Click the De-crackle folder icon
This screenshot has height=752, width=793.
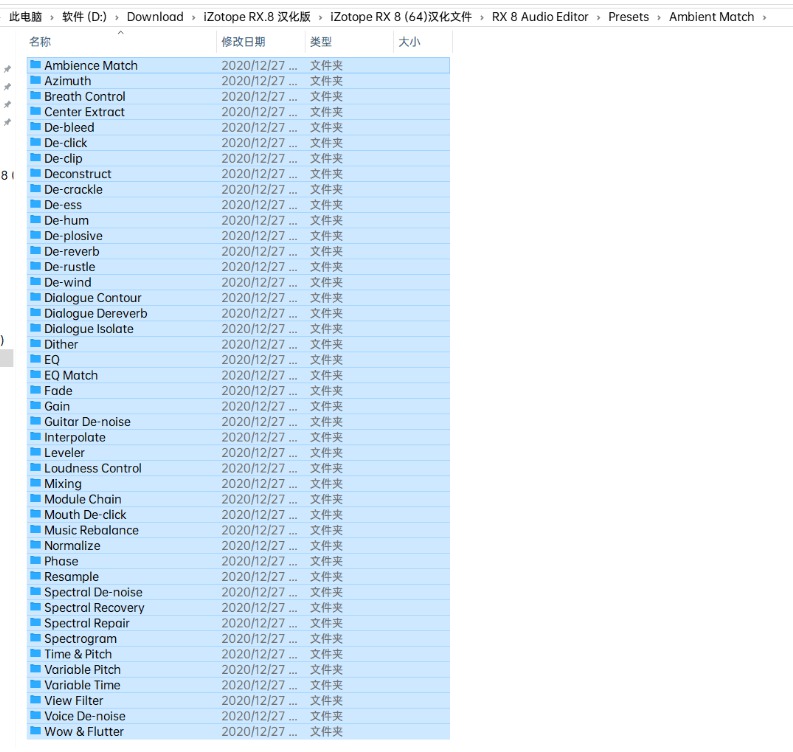(x=35, y=189)
